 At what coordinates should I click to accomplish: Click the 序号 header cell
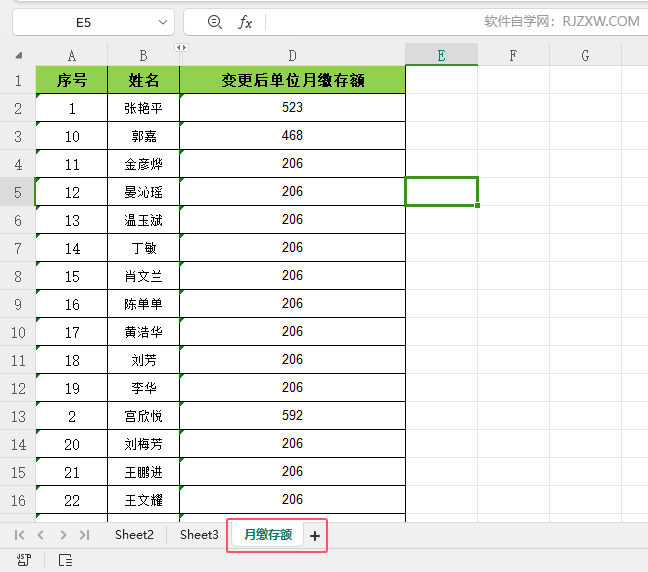coord(71,80)
